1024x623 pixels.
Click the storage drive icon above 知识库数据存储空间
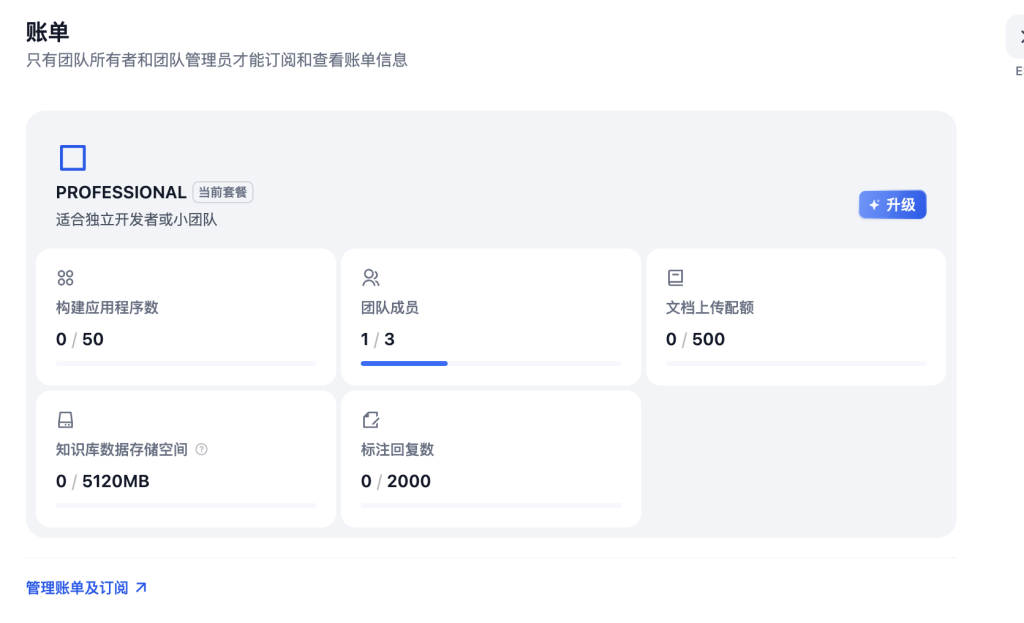[x=65, y=419]
